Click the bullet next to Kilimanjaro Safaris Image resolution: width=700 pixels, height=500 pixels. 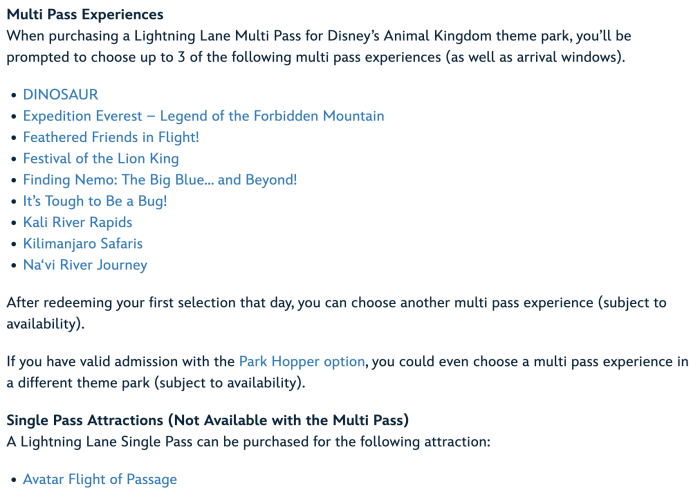[13, 244]
